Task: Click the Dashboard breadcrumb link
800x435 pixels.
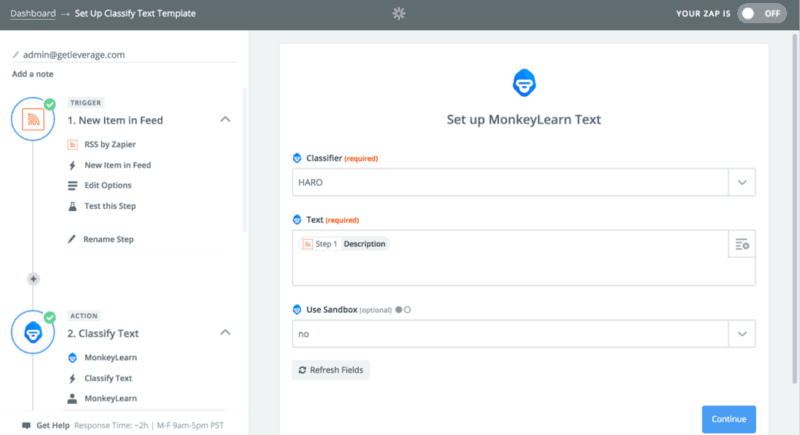Action: [x=33, y=13]
